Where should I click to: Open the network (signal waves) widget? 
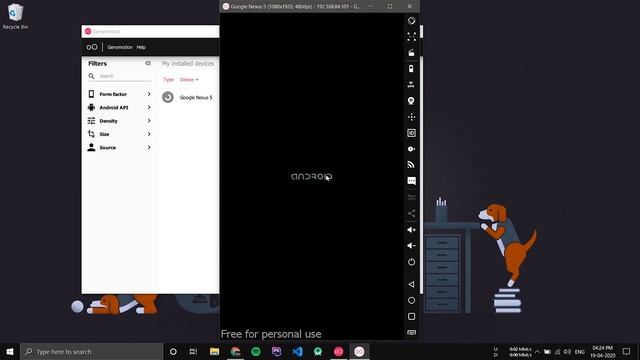(x=411, y=165)
